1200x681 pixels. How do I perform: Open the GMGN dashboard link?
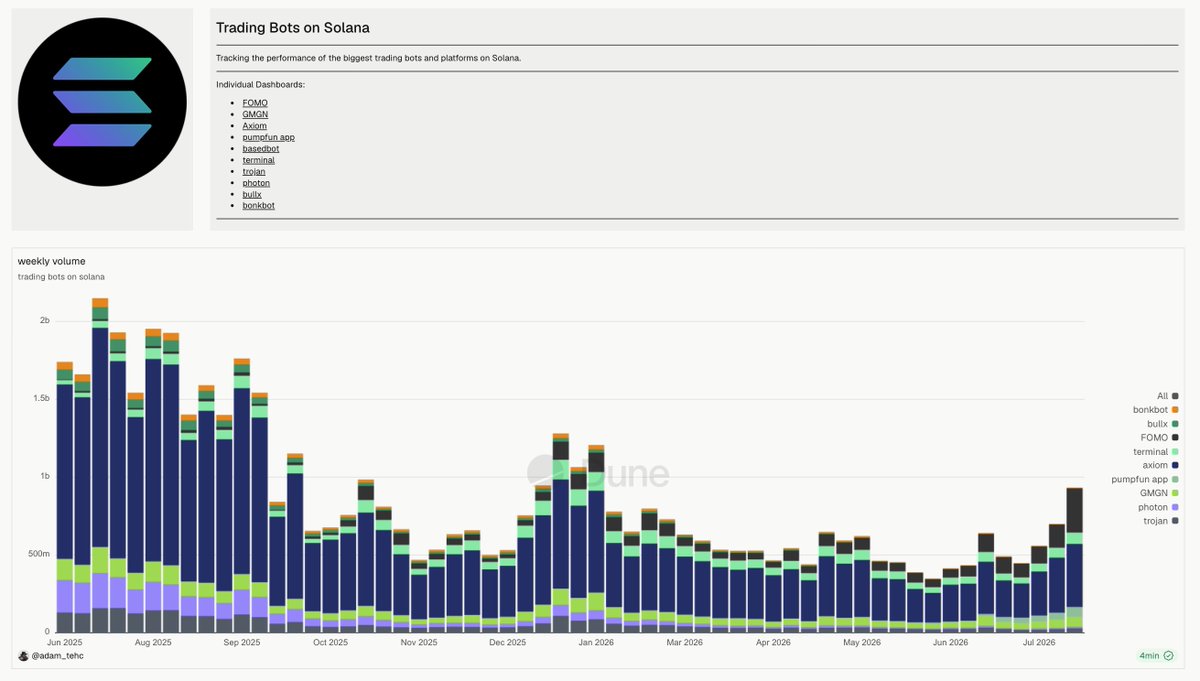(255, 114)
